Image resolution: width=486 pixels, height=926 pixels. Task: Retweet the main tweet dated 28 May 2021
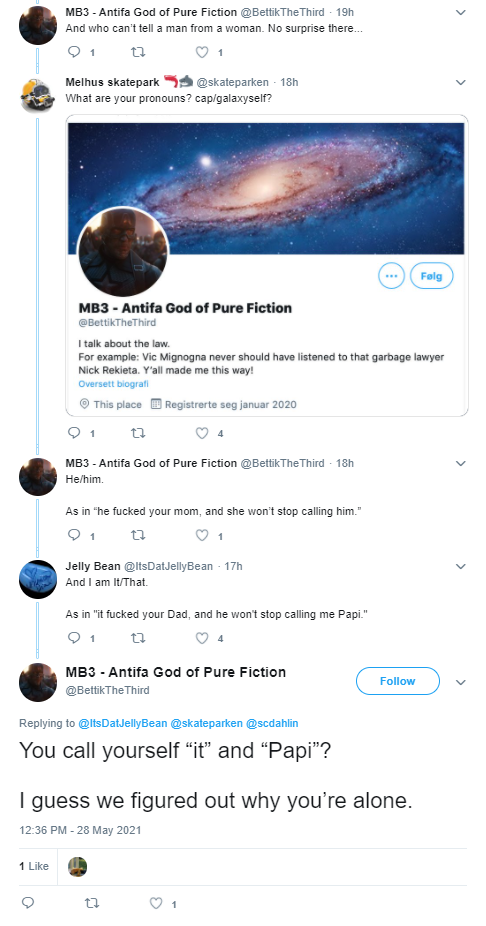(92, 903)
